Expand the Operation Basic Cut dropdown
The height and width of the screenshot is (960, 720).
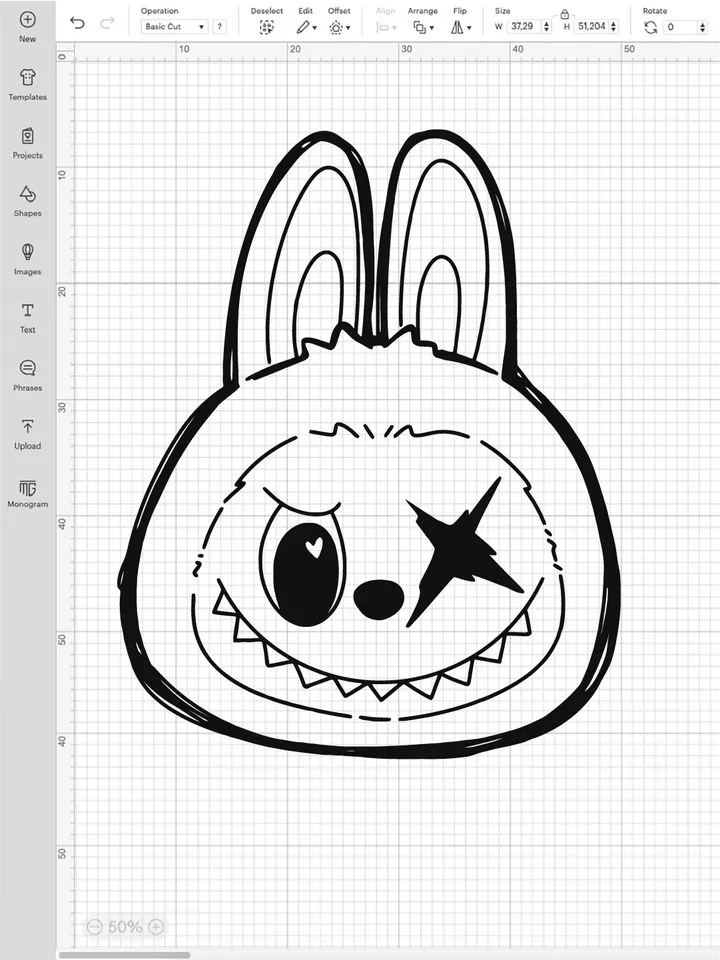point(174,27)
